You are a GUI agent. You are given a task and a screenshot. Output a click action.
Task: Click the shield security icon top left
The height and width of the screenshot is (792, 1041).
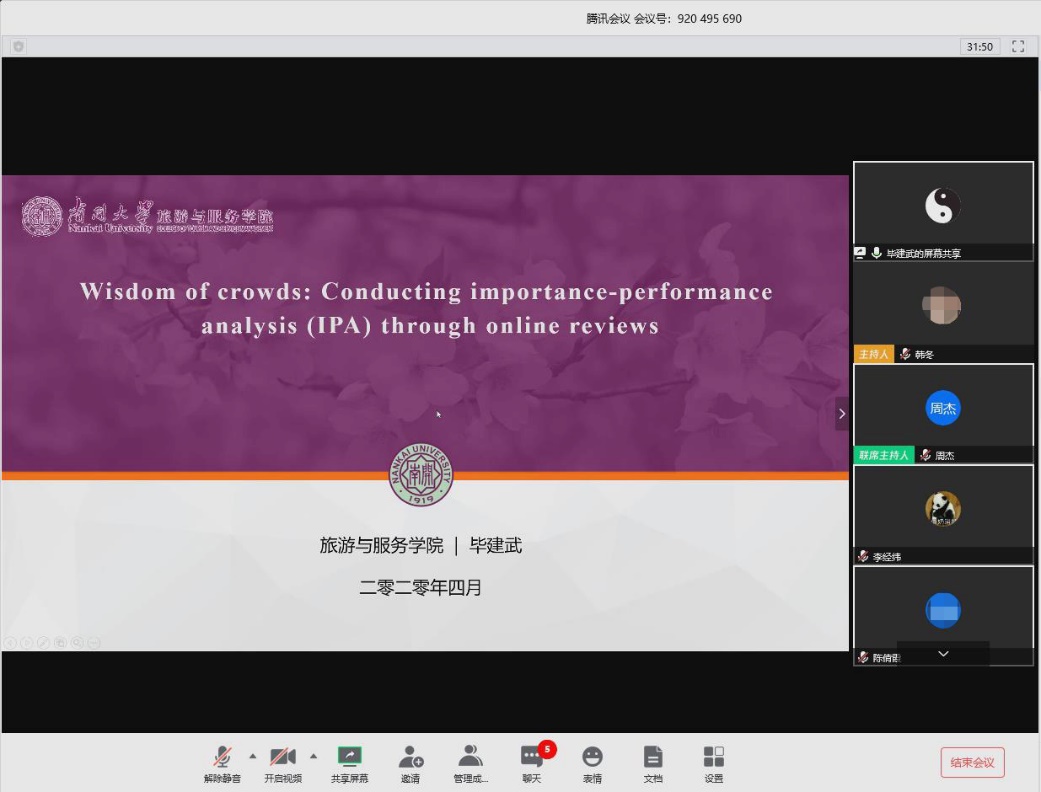(18, 46)
